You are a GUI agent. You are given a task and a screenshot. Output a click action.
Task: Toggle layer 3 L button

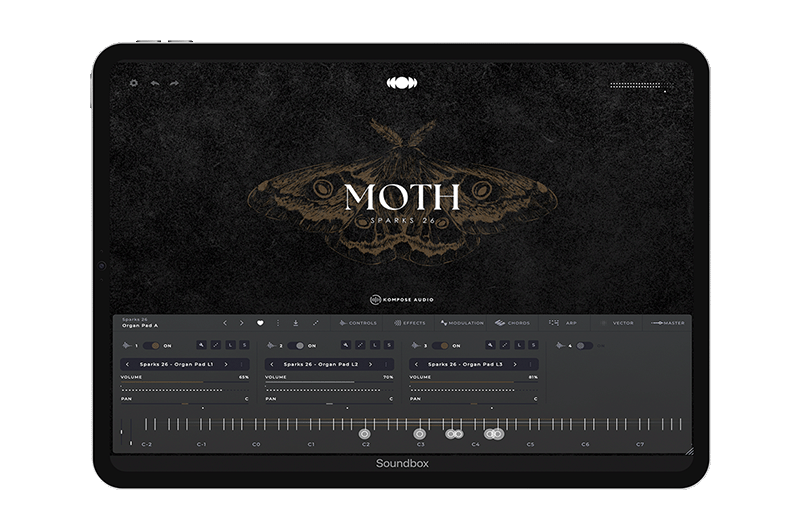[519, 345]
